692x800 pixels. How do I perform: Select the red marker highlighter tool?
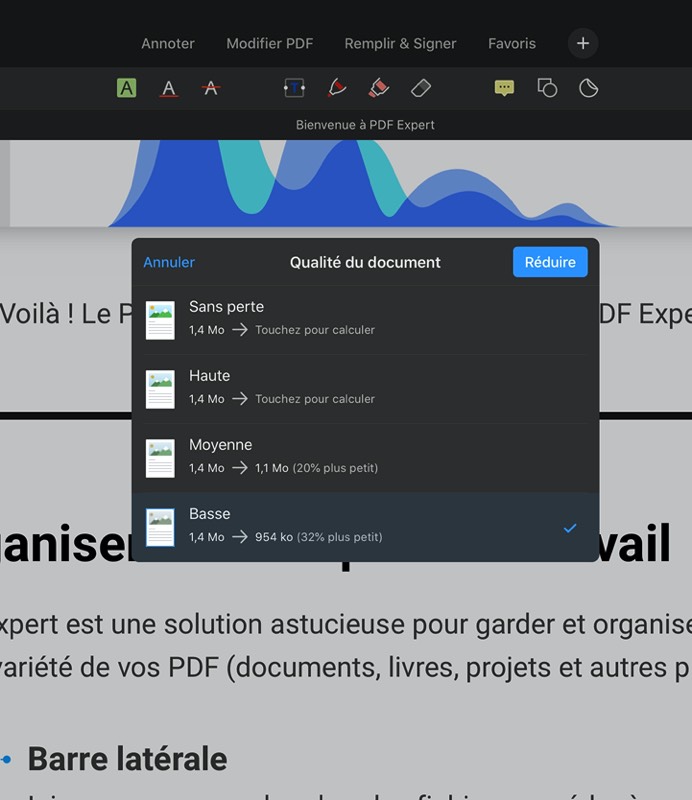coord(379,88)
